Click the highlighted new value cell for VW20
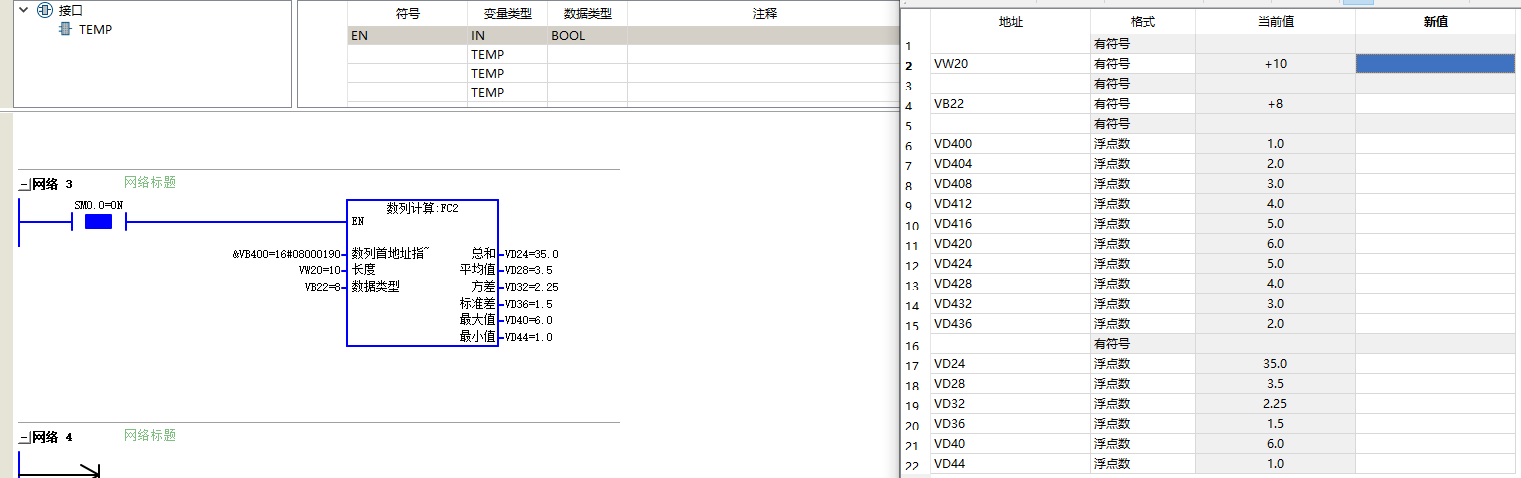 click(x=1435, y=64)
